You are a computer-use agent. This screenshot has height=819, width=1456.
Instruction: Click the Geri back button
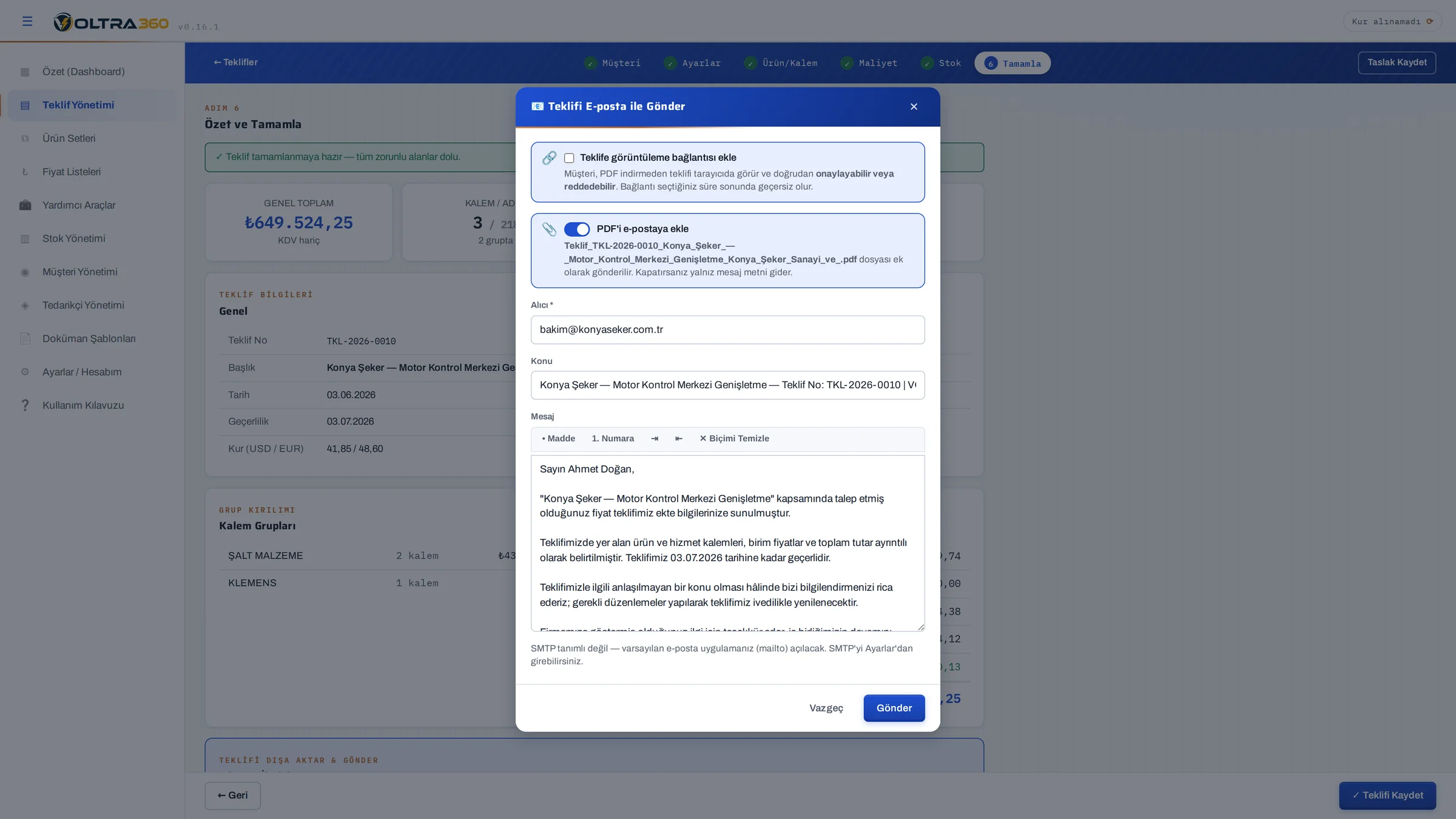click(232, 795)
